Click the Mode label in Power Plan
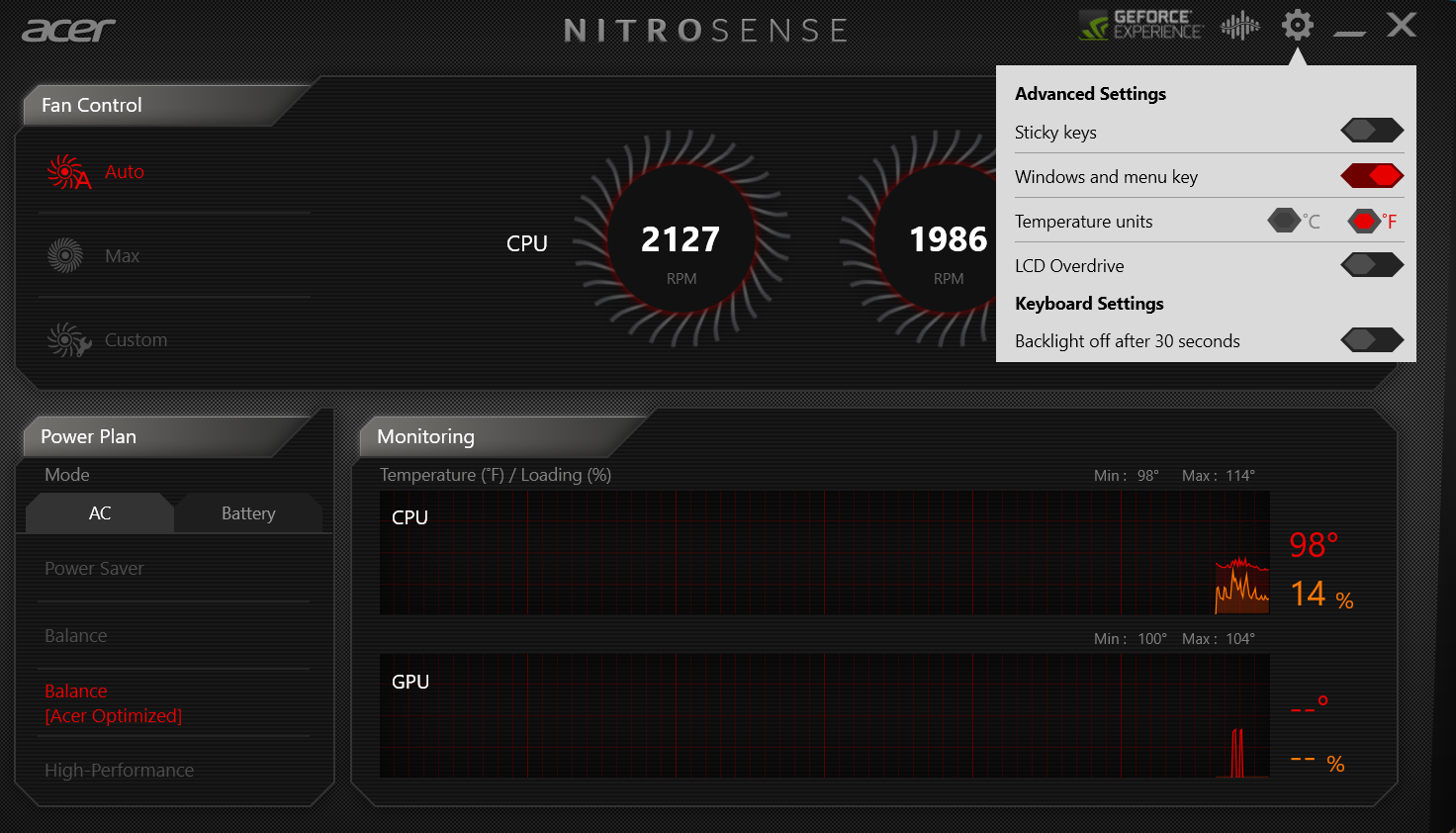The width and height of the screenshot is (1456, 833). [67, 475]
